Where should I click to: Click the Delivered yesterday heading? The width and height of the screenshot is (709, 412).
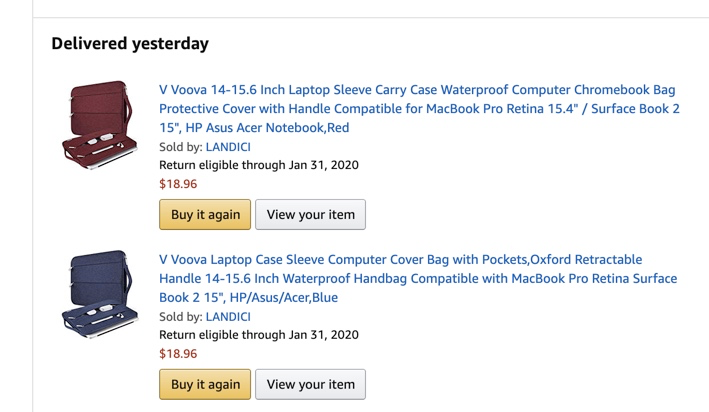(130, 44)
